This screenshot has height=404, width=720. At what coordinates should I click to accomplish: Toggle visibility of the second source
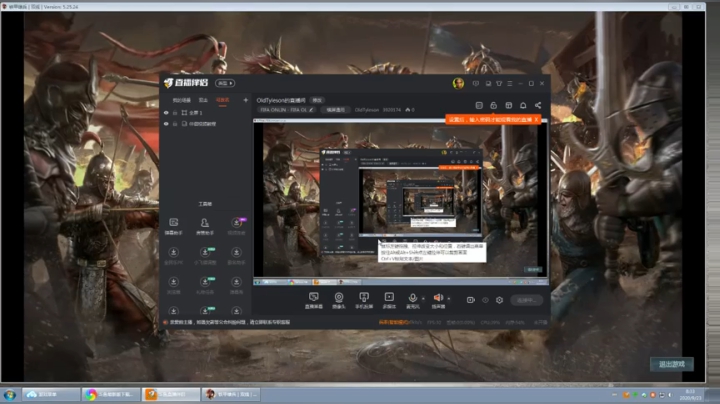click(166, 123)
